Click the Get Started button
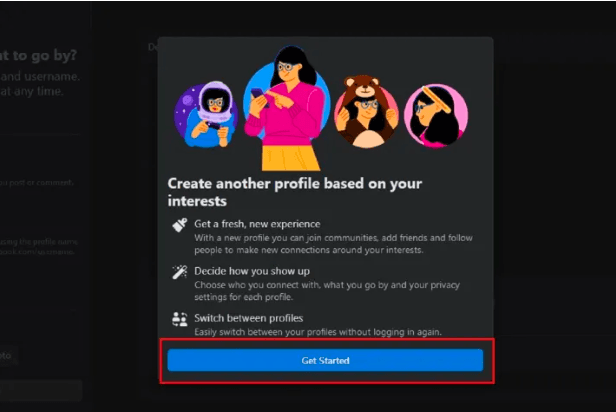616x412 pixels. pyautogui.click(x=325, y=360)
